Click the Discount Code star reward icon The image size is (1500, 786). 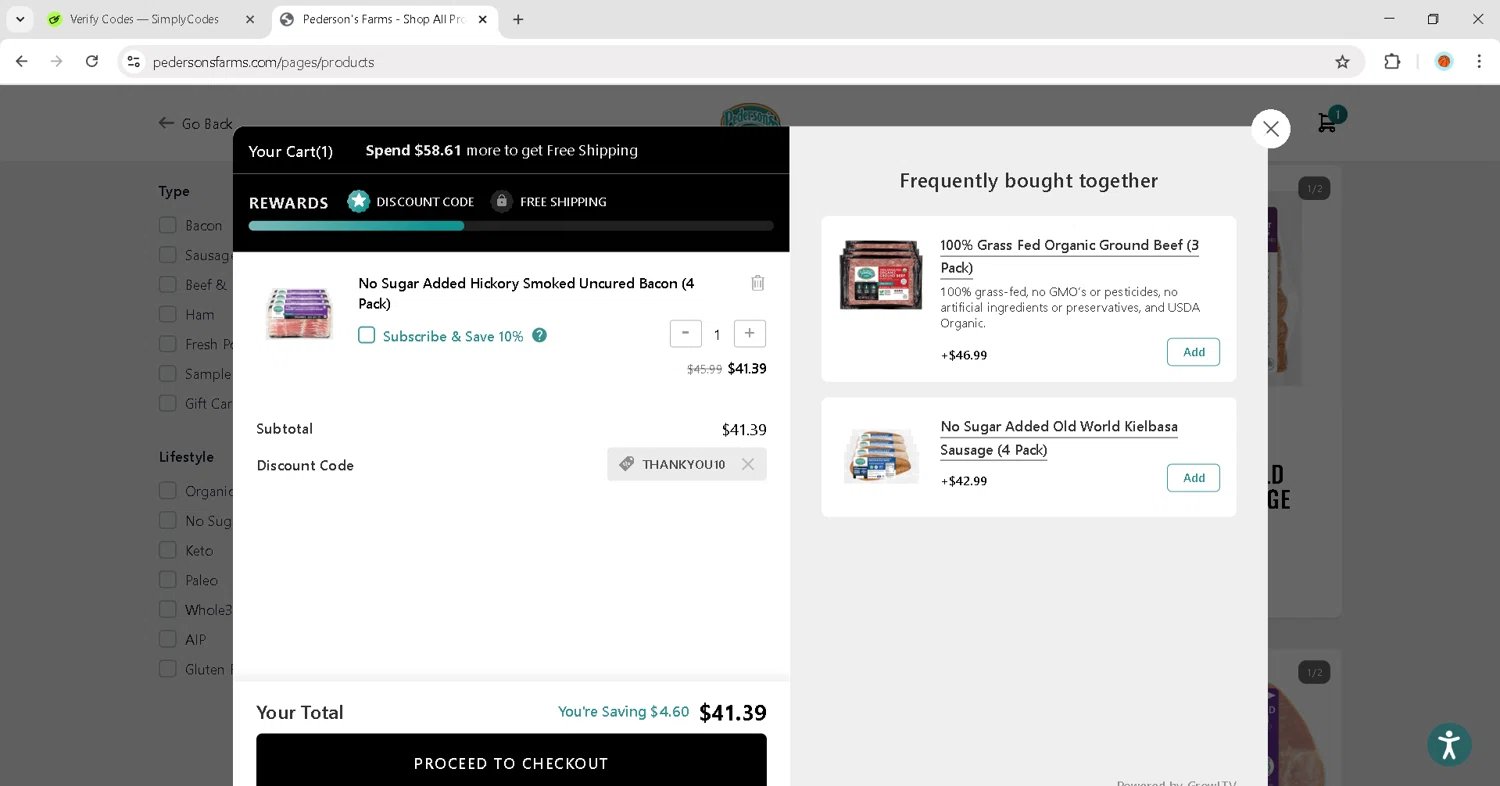358,201
